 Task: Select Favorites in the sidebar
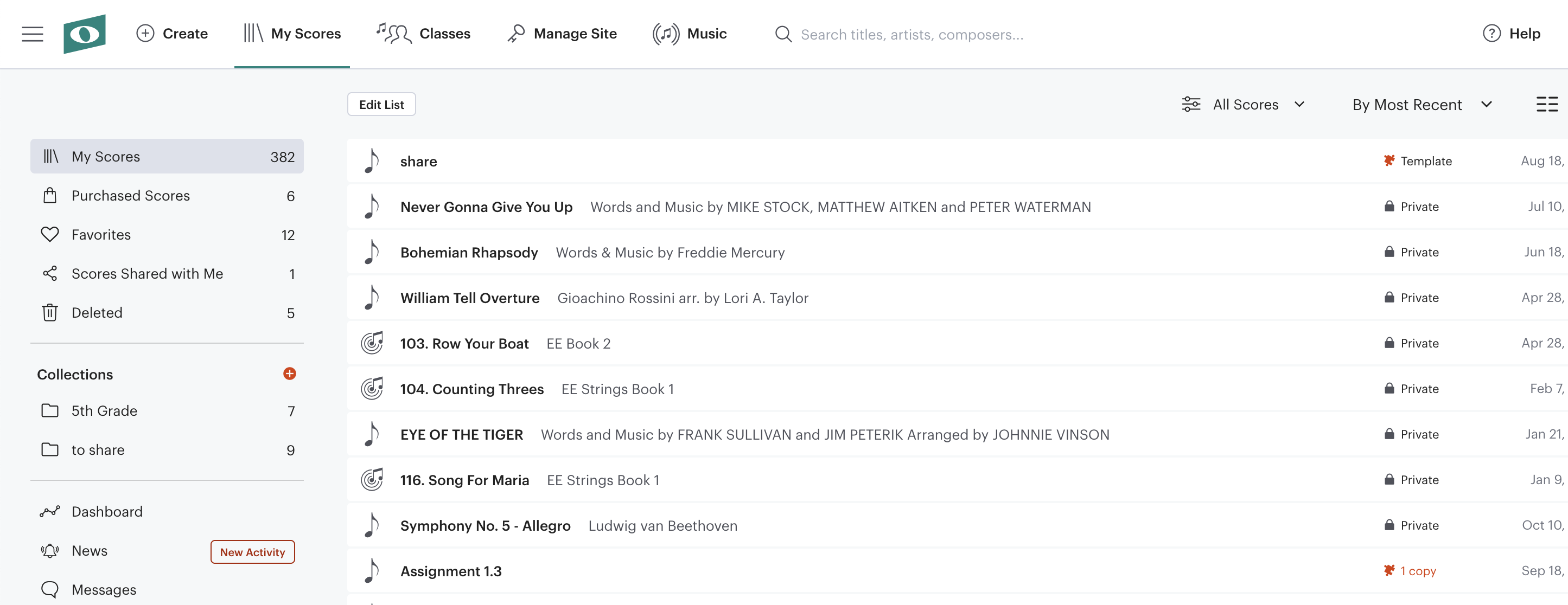[x=167, y=235]
